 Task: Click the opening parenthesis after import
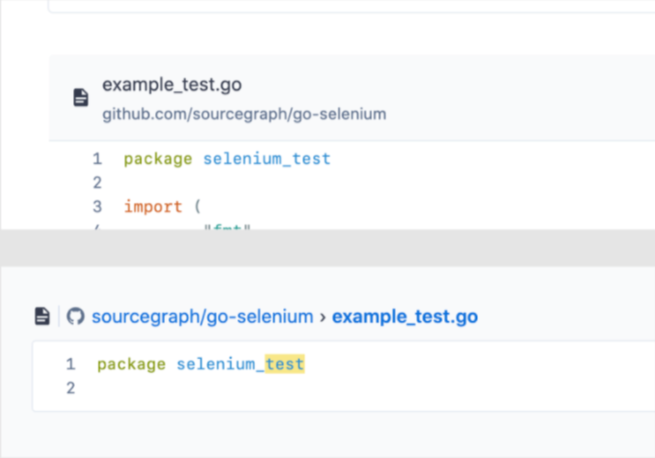pyautogui.click(x=197, y=207)
